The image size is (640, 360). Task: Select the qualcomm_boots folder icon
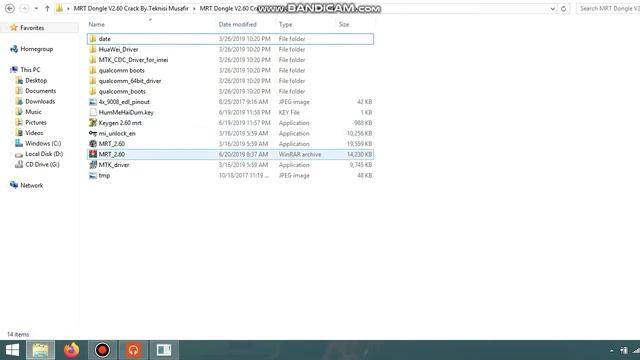pyautogui.click(x=93, y=91)
